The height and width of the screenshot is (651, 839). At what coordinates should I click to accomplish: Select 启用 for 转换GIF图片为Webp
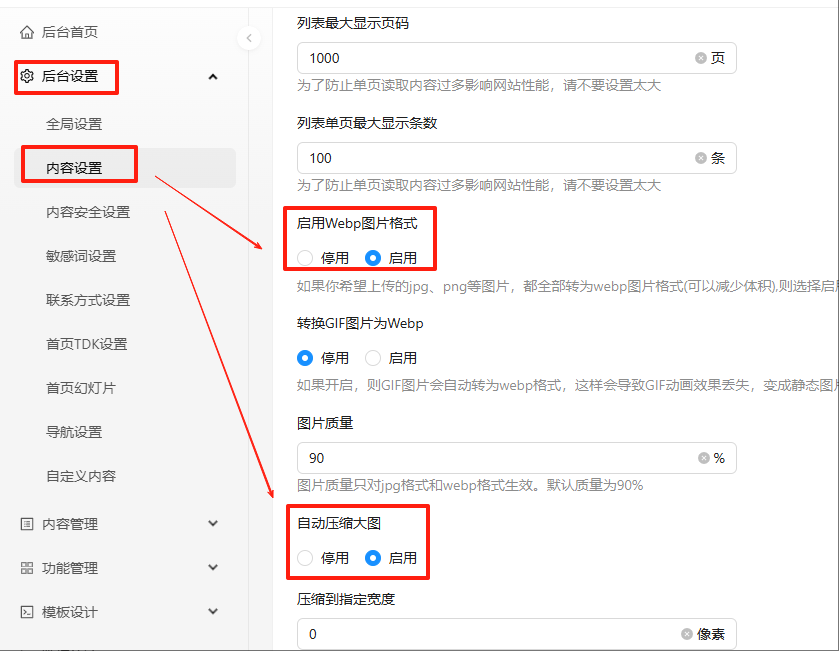pyautogui.click(x=373, y=358)
